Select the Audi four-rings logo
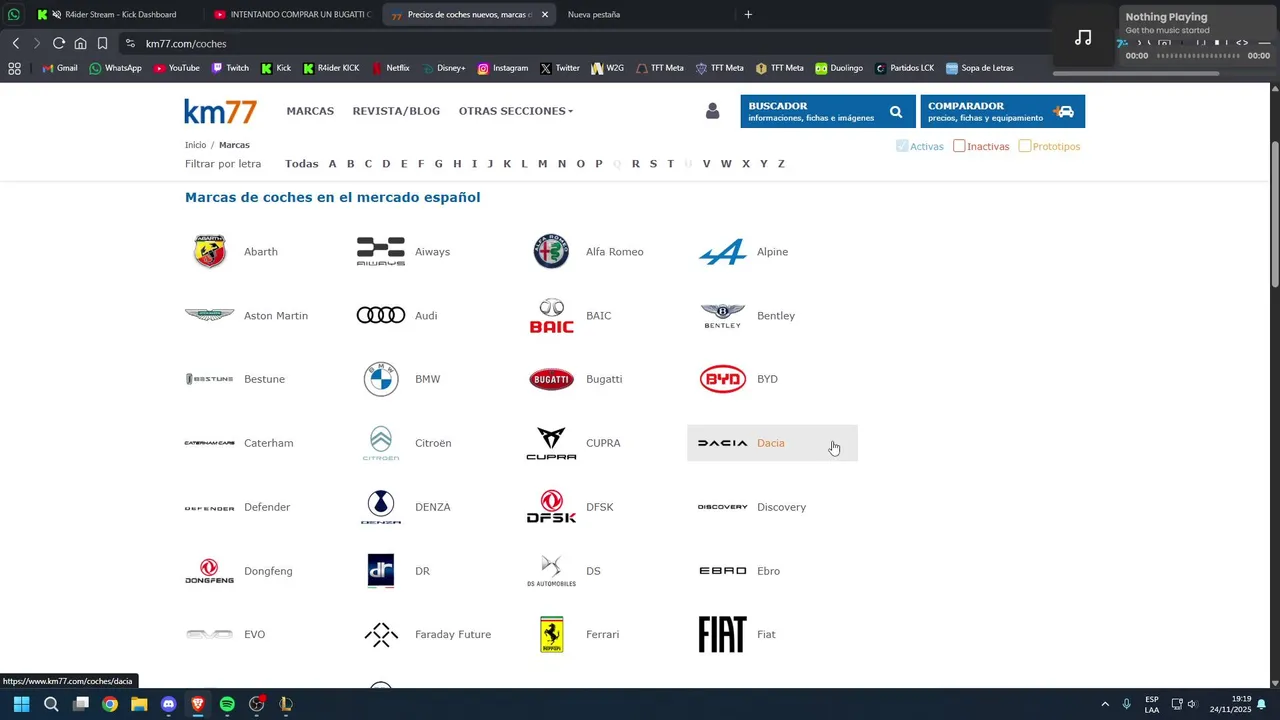 (381, 316)
